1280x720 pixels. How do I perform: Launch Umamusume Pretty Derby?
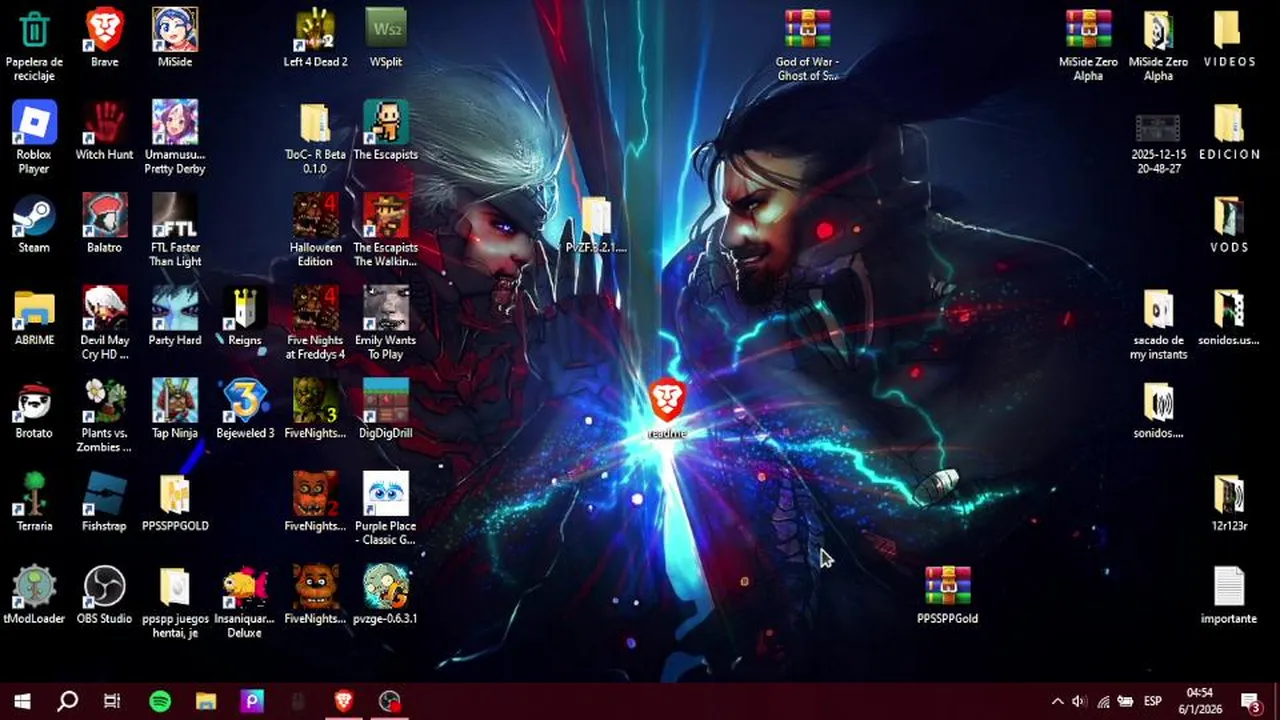click(x=174, y=138)
